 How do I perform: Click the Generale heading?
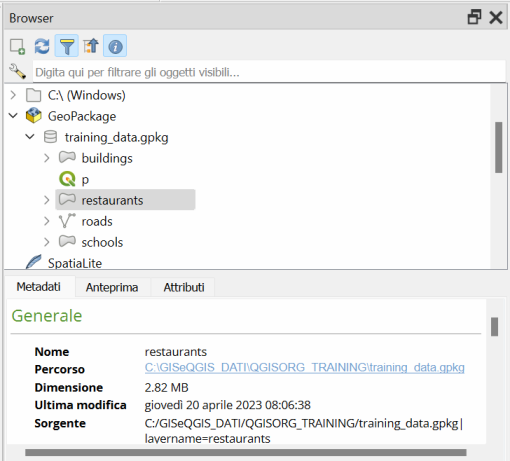(47, 316)
